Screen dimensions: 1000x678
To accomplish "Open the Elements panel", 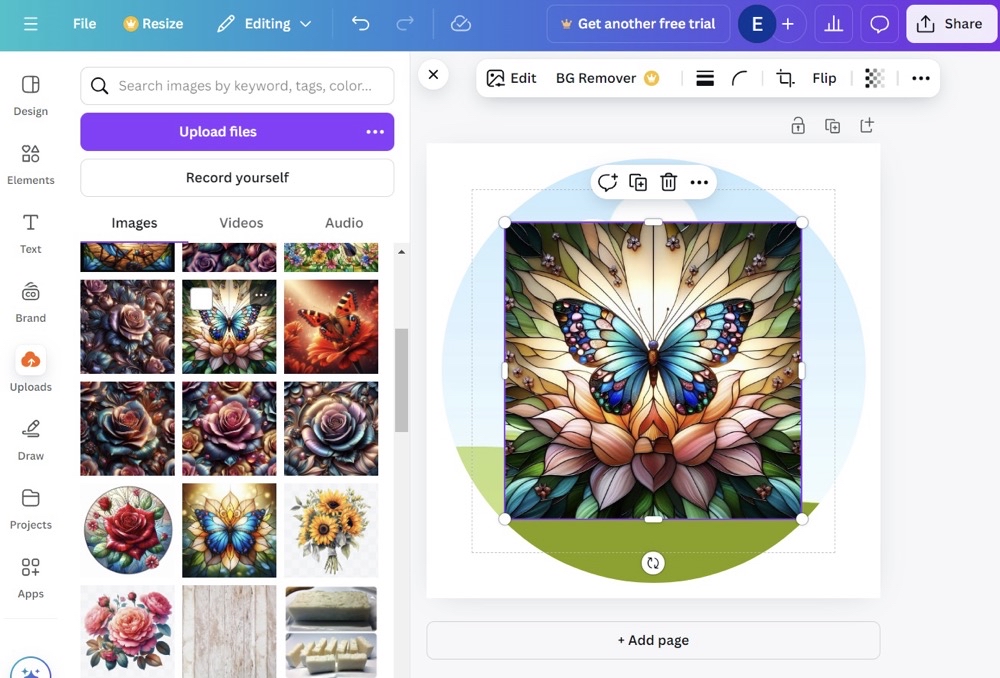I will click(x=31, y=165).
